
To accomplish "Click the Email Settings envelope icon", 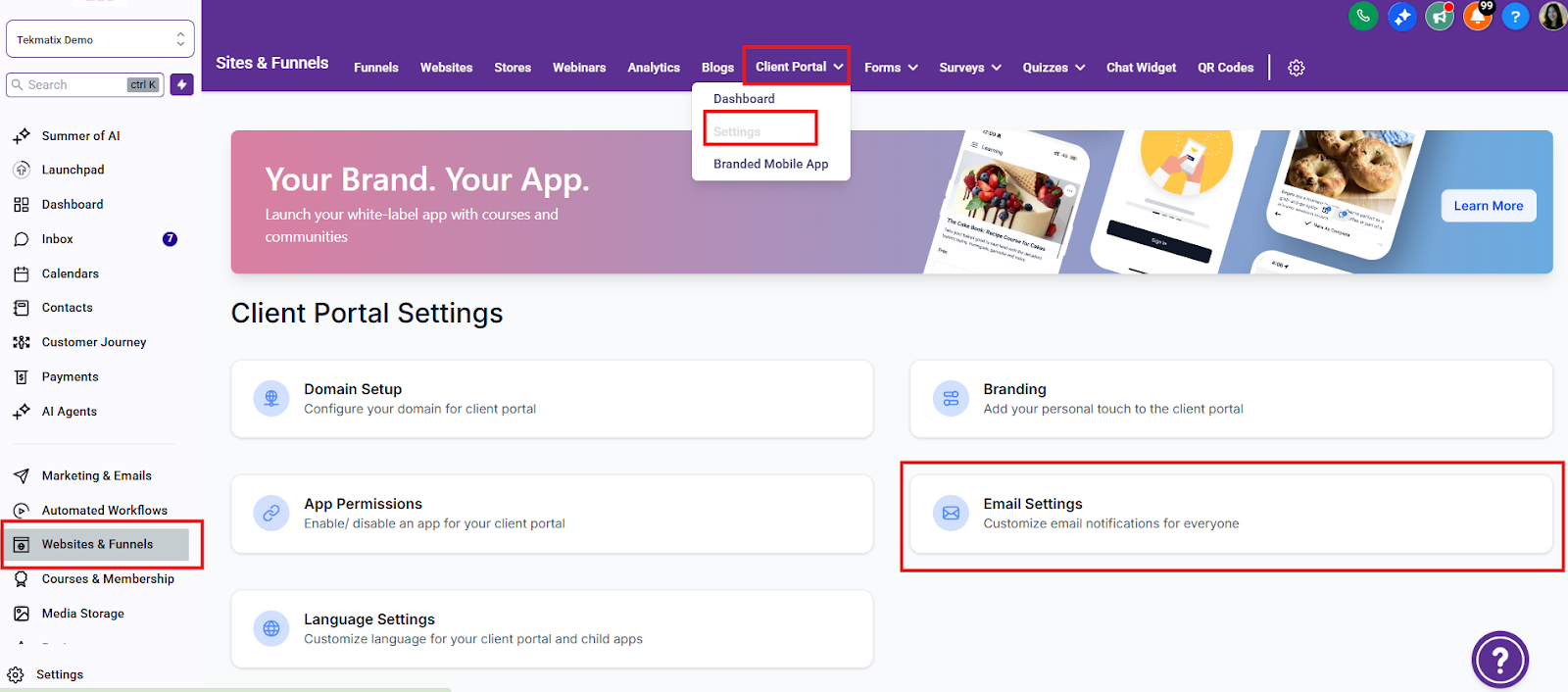I will point(951,513).
